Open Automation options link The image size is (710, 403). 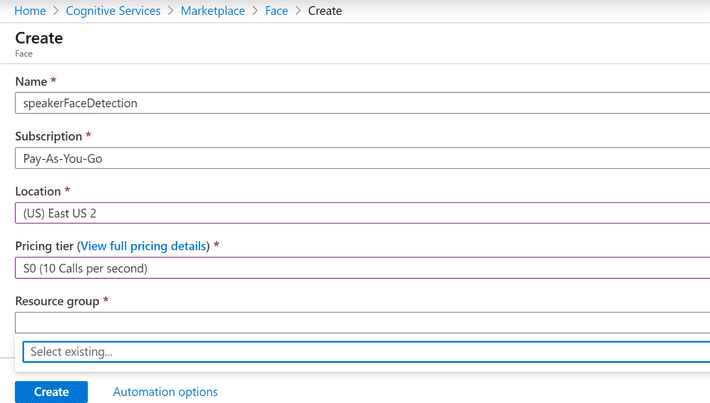[165, 392]
